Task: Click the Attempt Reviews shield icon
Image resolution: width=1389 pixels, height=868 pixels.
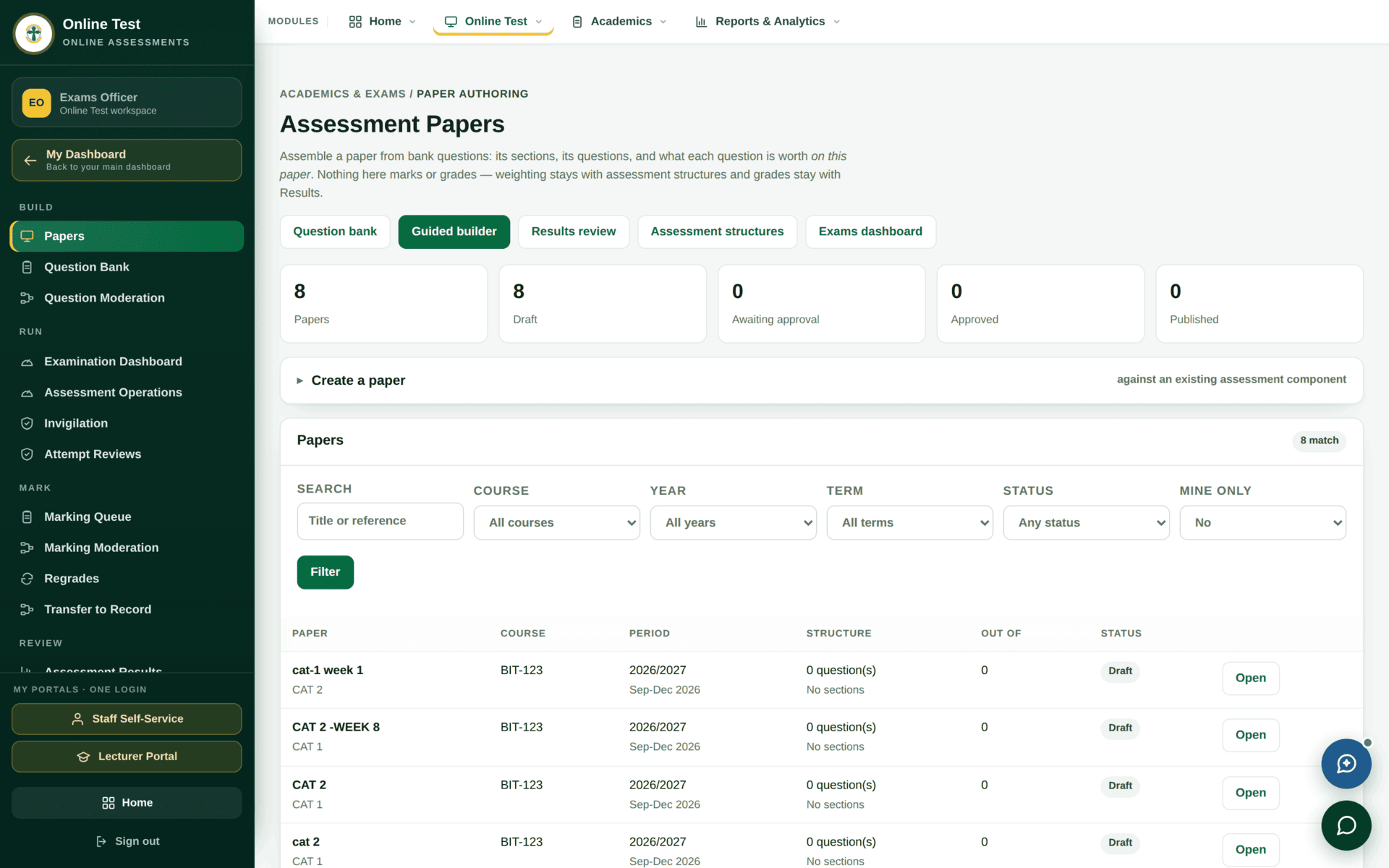Action: [x=27, y=454]
